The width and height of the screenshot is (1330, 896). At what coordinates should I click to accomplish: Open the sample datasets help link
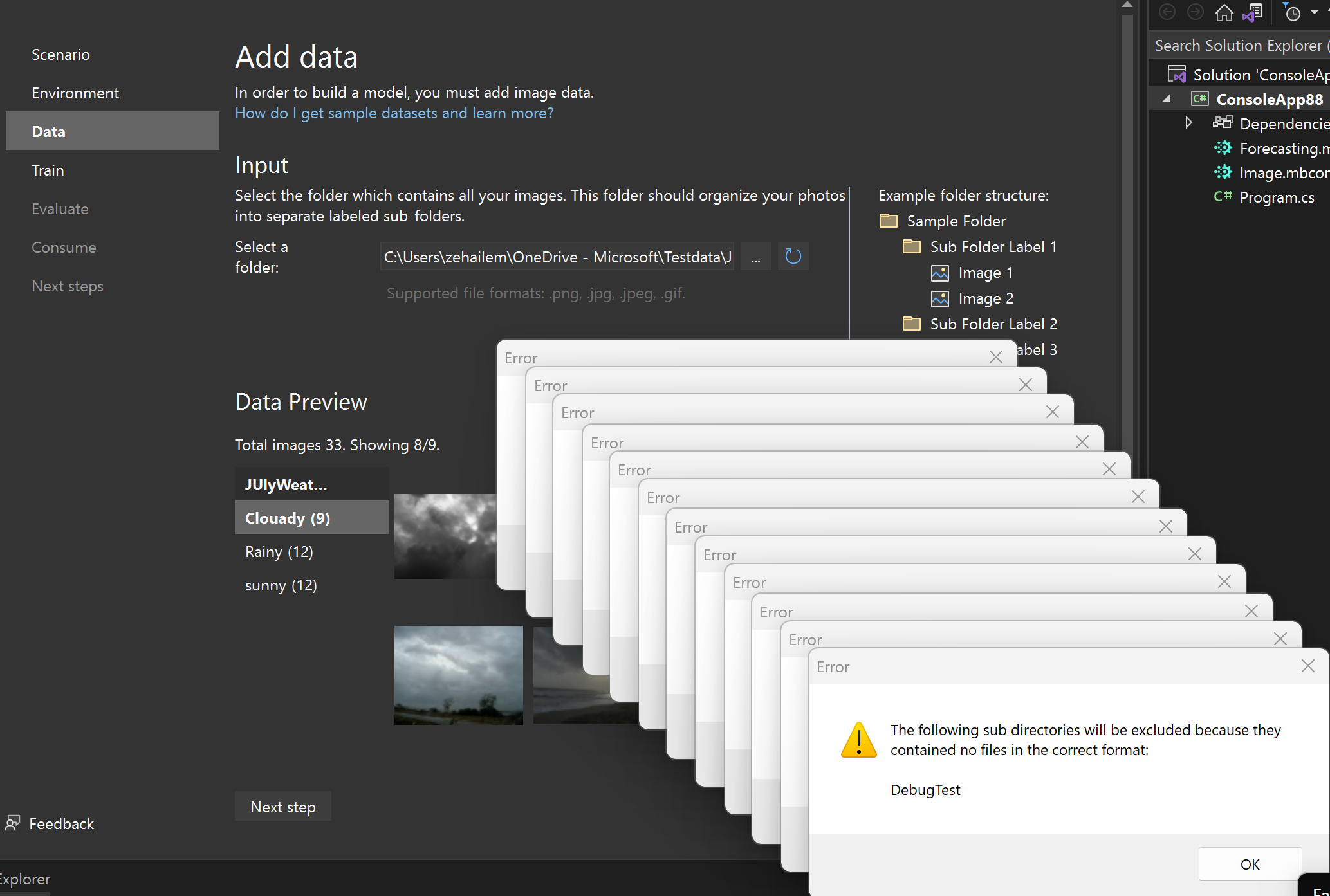394,113
